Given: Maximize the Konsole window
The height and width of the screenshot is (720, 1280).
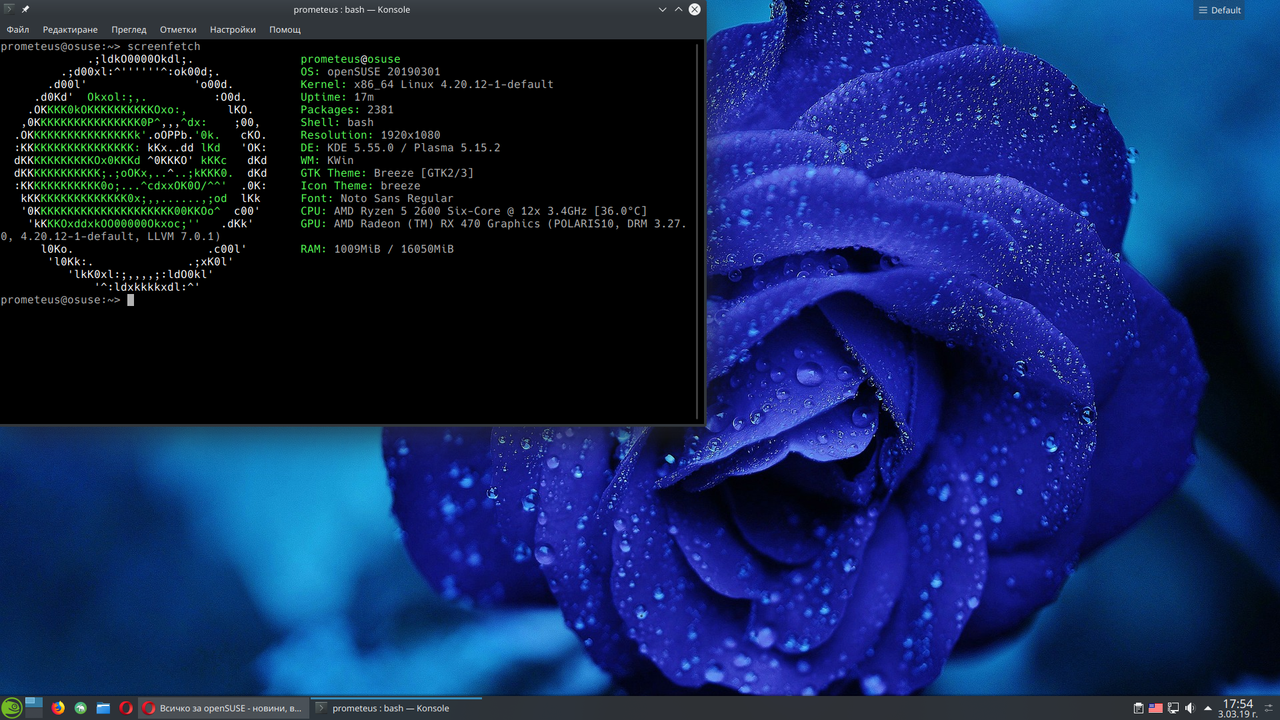Looking at the screenshot, I should (x=678, y=9).
